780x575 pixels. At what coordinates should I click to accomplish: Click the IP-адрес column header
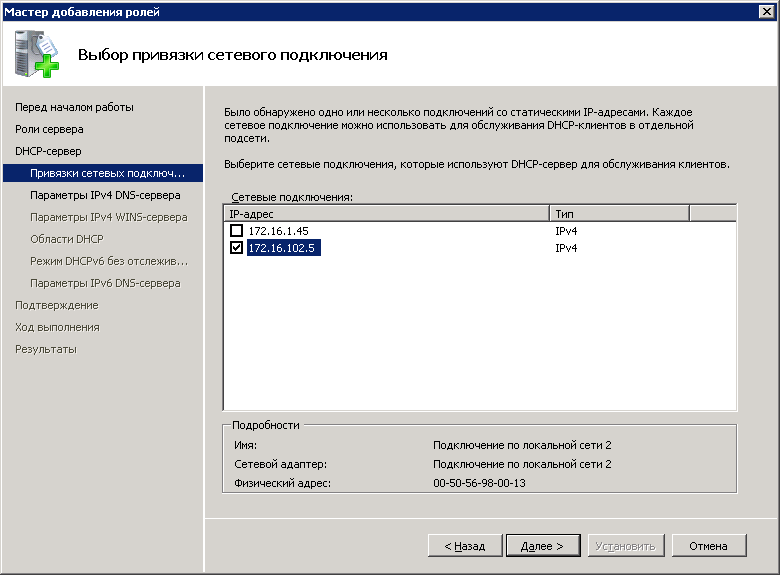387,214
